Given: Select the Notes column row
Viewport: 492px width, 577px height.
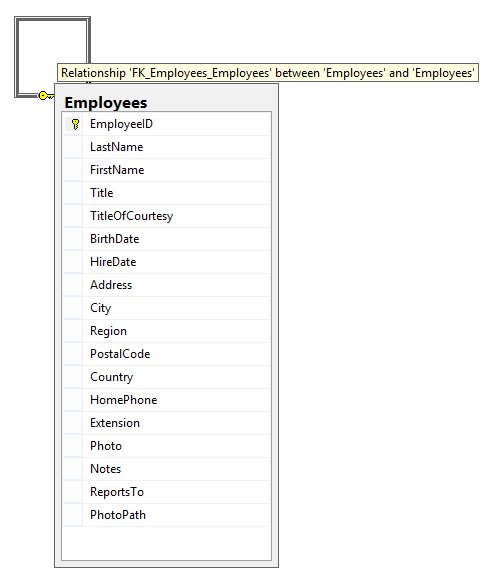Looking at the screenshot, I should click(x=167, y=469).
